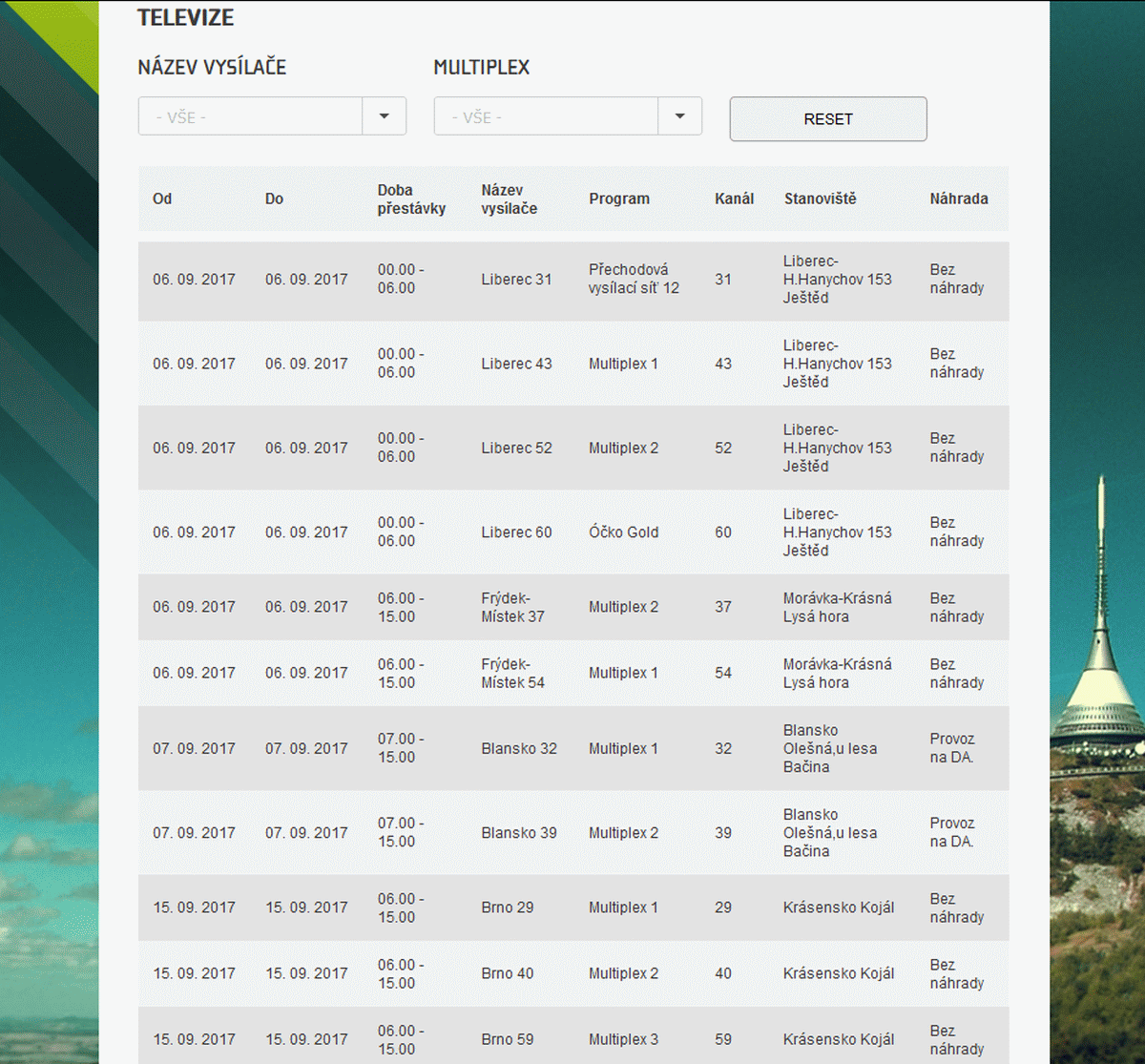Click the 'Náhrada' column header
Screen dimensions: 1145x1064
click(959, 198)
